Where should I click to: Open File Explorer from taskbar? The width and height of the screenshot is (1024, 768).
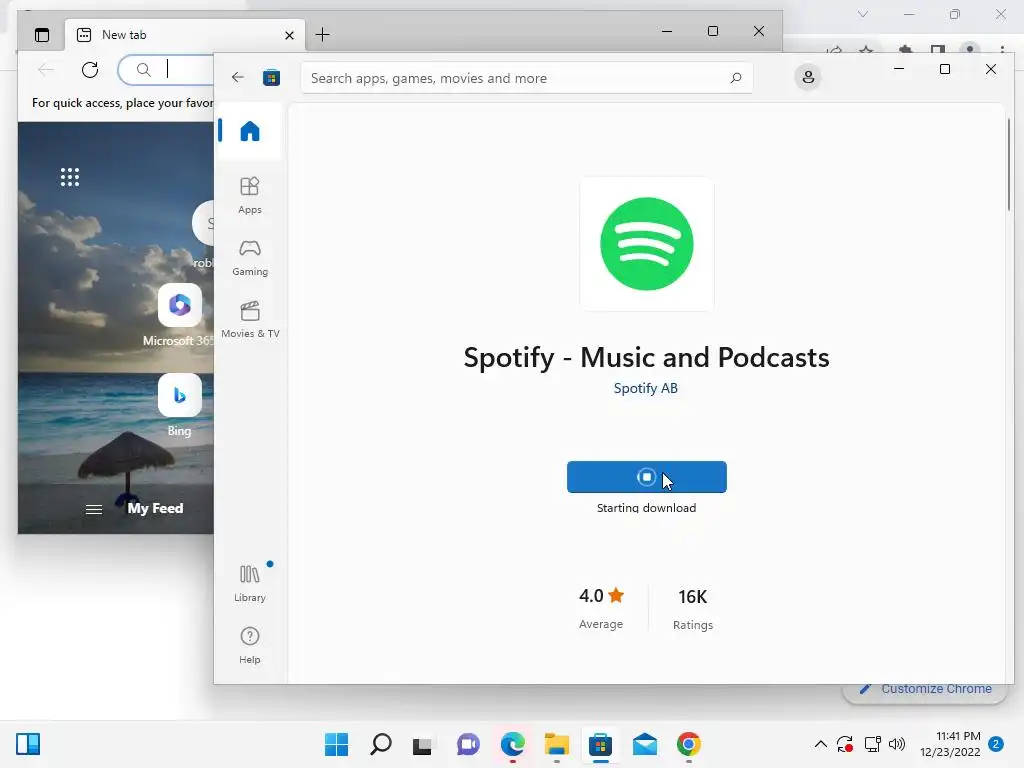click(x=556, y=744)
